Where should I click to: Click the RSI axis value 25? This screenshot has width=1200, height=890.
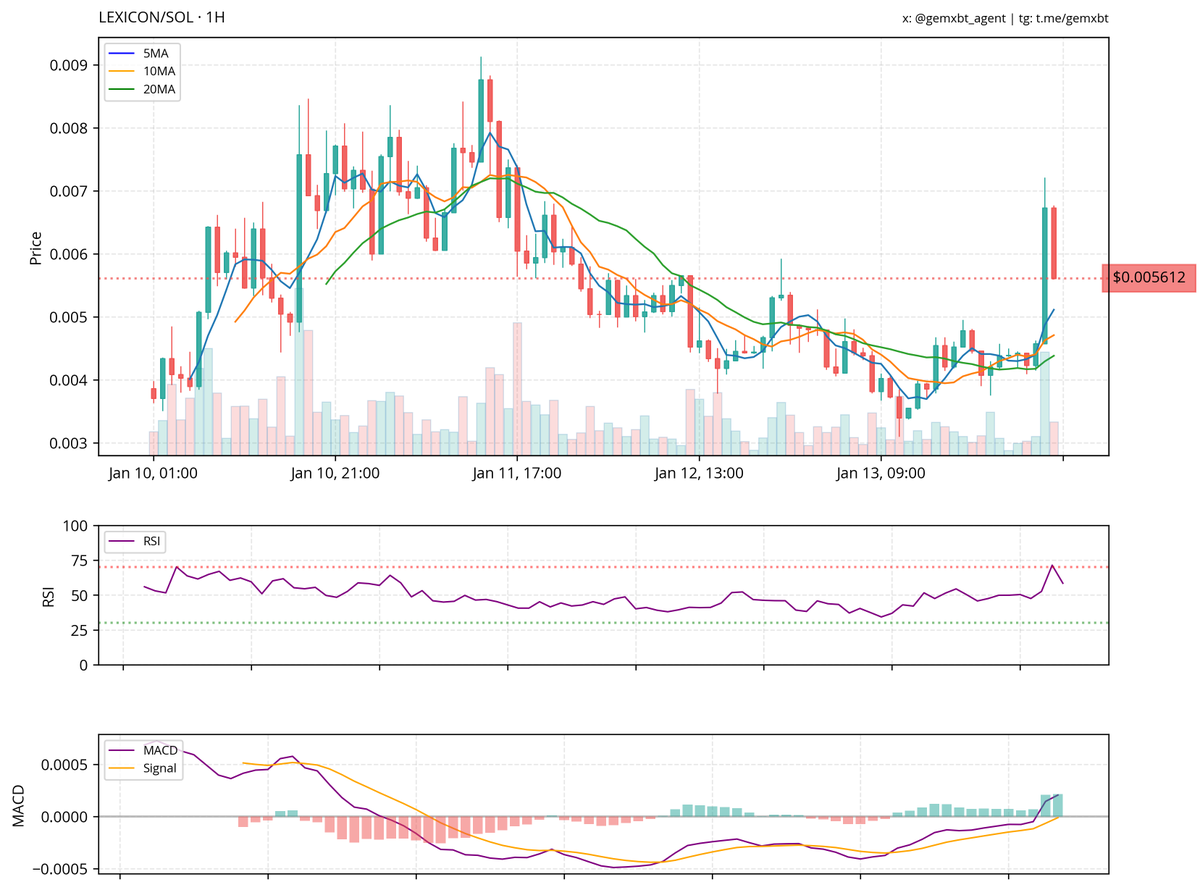(x=79, y=630)
